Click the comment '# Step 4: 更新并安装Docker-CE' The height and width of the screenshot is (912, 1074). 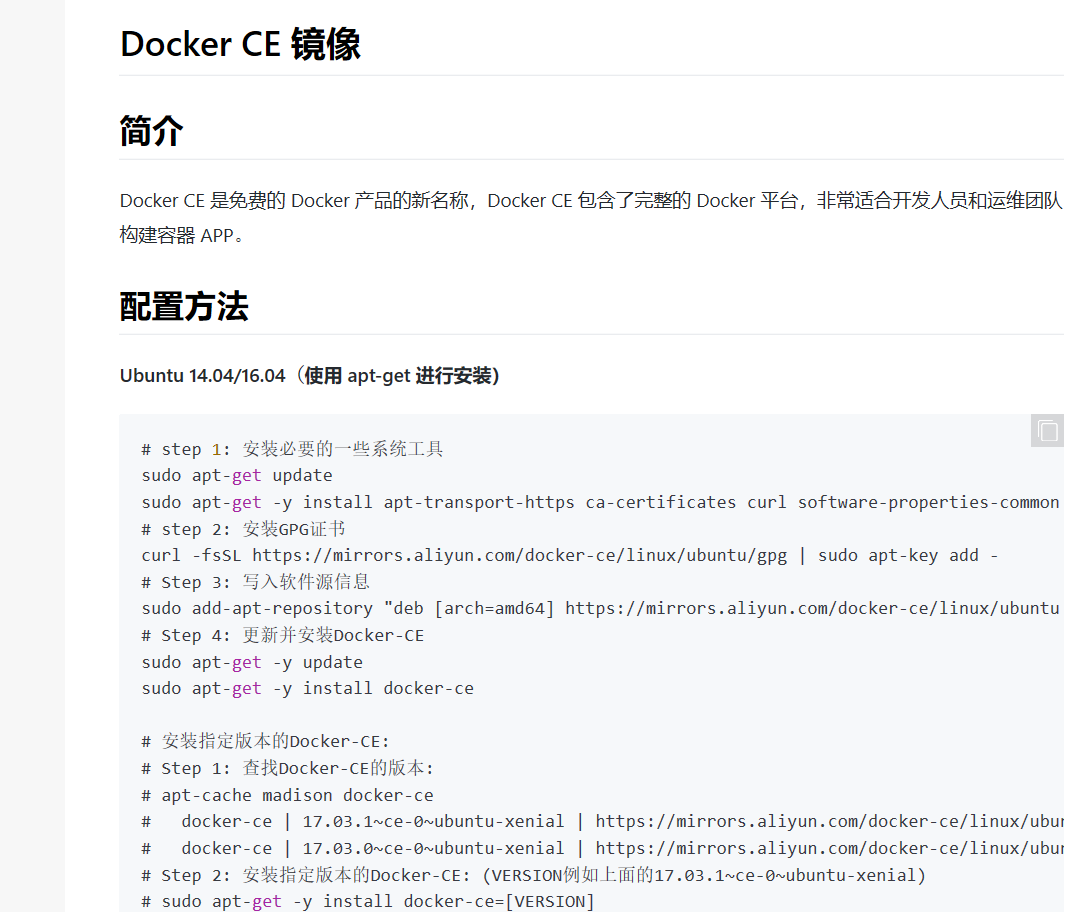click(x=282, y=635)
